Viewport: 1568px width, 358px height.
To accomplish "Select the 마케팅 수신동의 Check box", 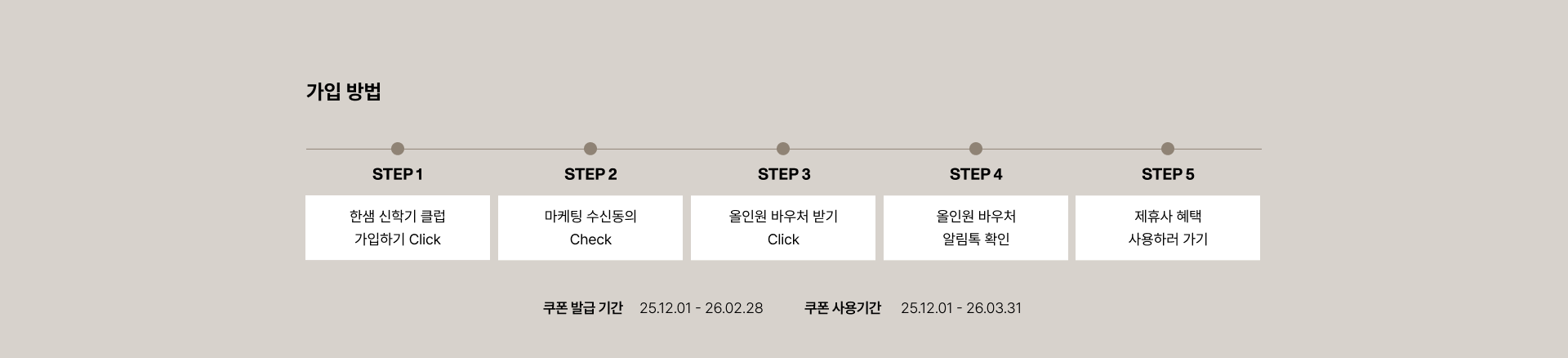I will pos(590,228).
